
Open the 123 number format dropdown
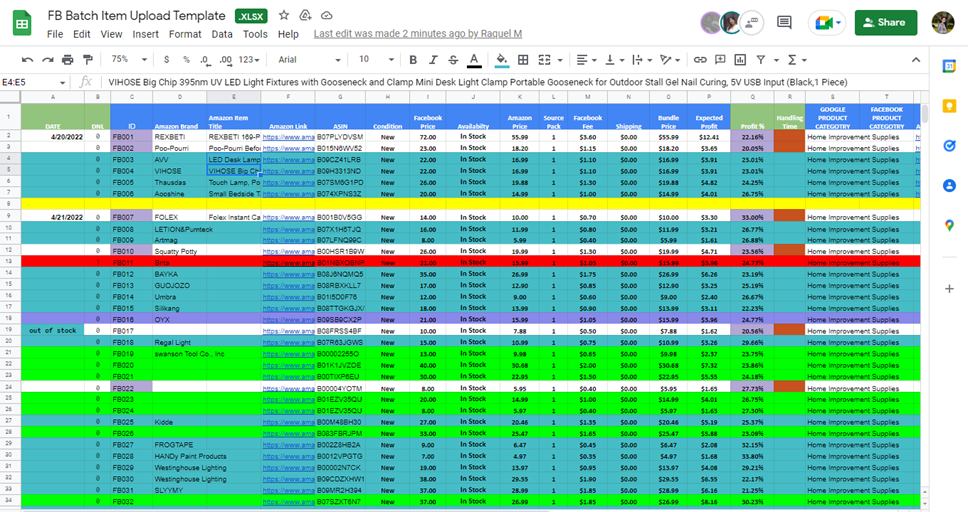tap(249, 60)
